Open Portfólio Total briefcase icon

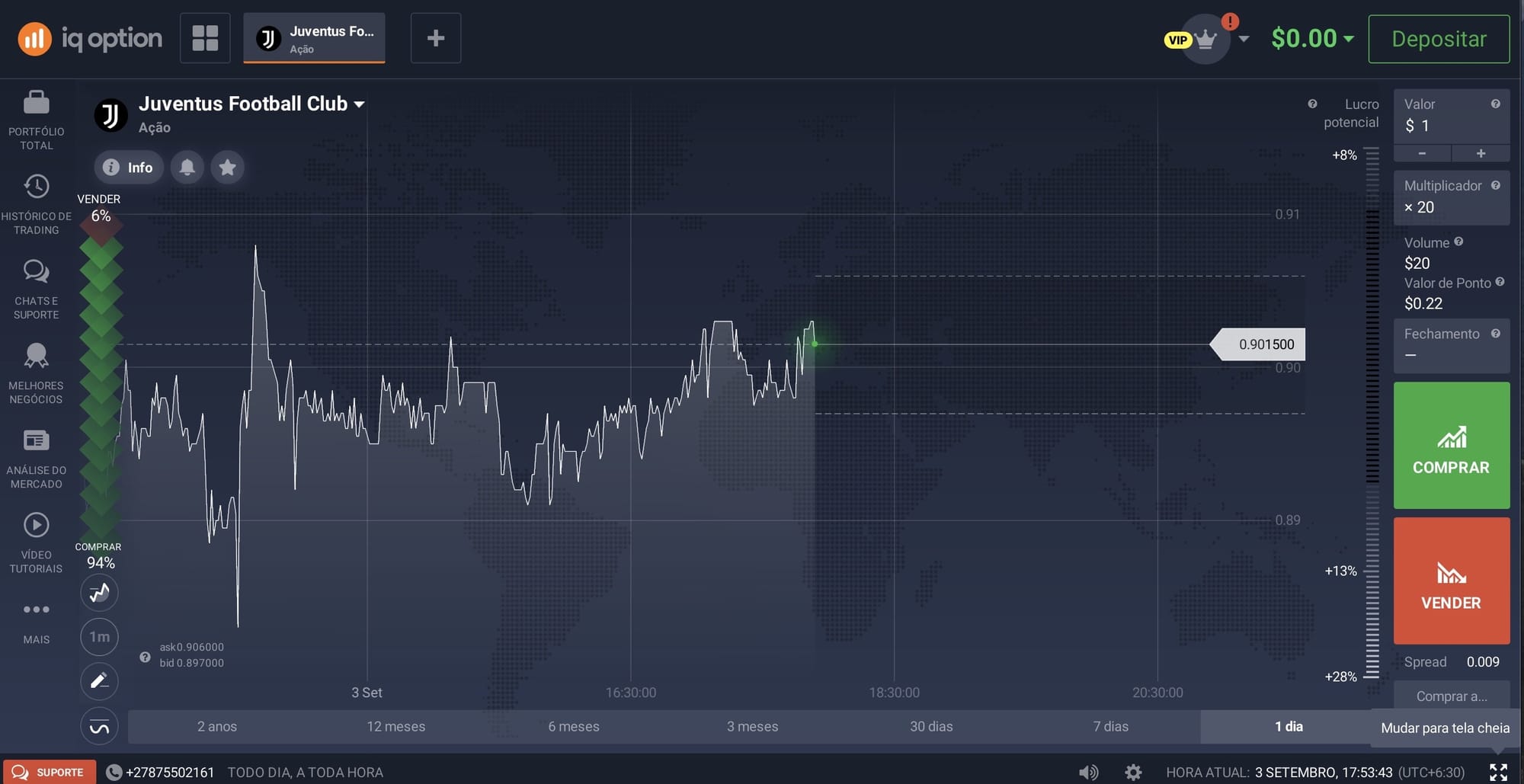(36, 102)
